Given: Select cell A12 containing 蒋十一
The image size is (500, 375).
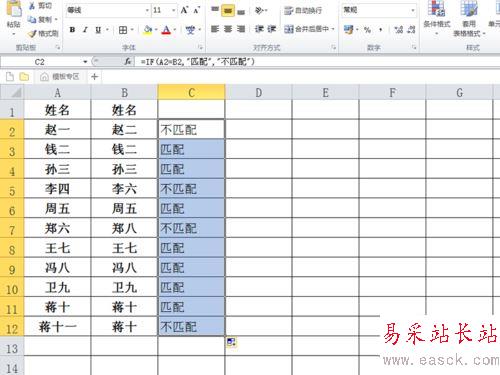Looking at the screenshot, I should (57, 326).
